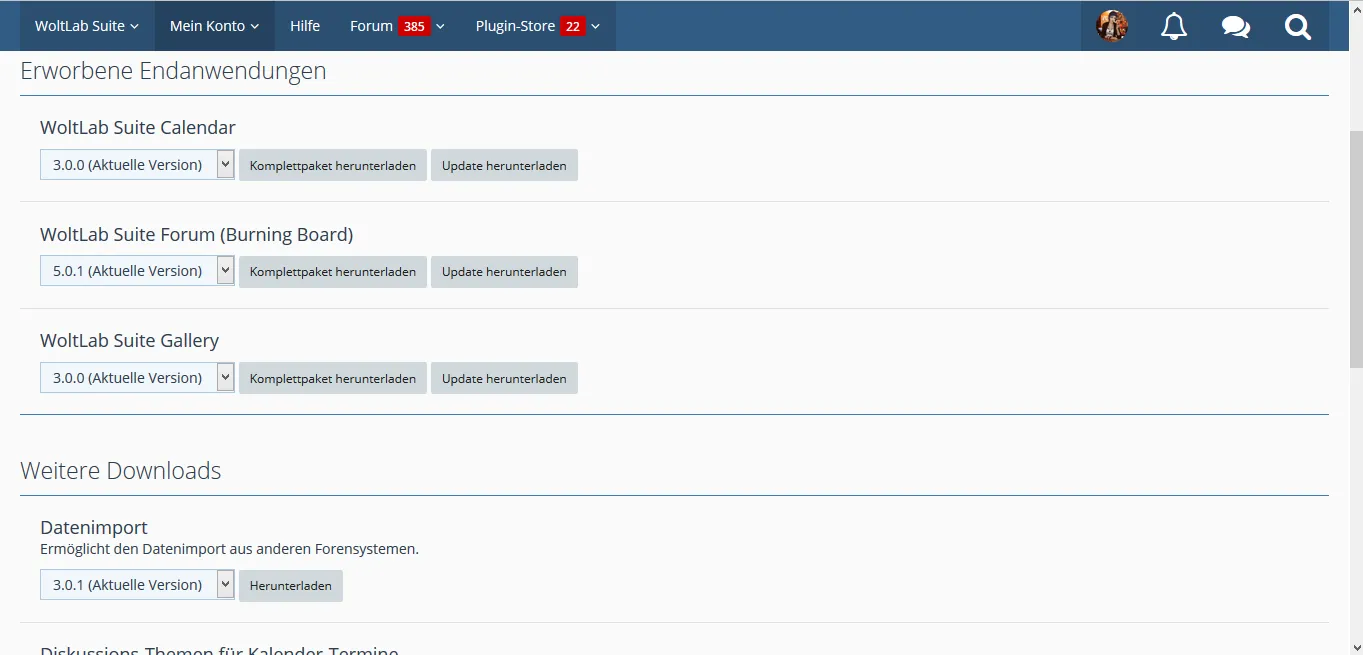Viewport: 1363px width, 655px height.
Task: Download update for WoltLab Suite Calendar
Action: [x=504, y=166]
